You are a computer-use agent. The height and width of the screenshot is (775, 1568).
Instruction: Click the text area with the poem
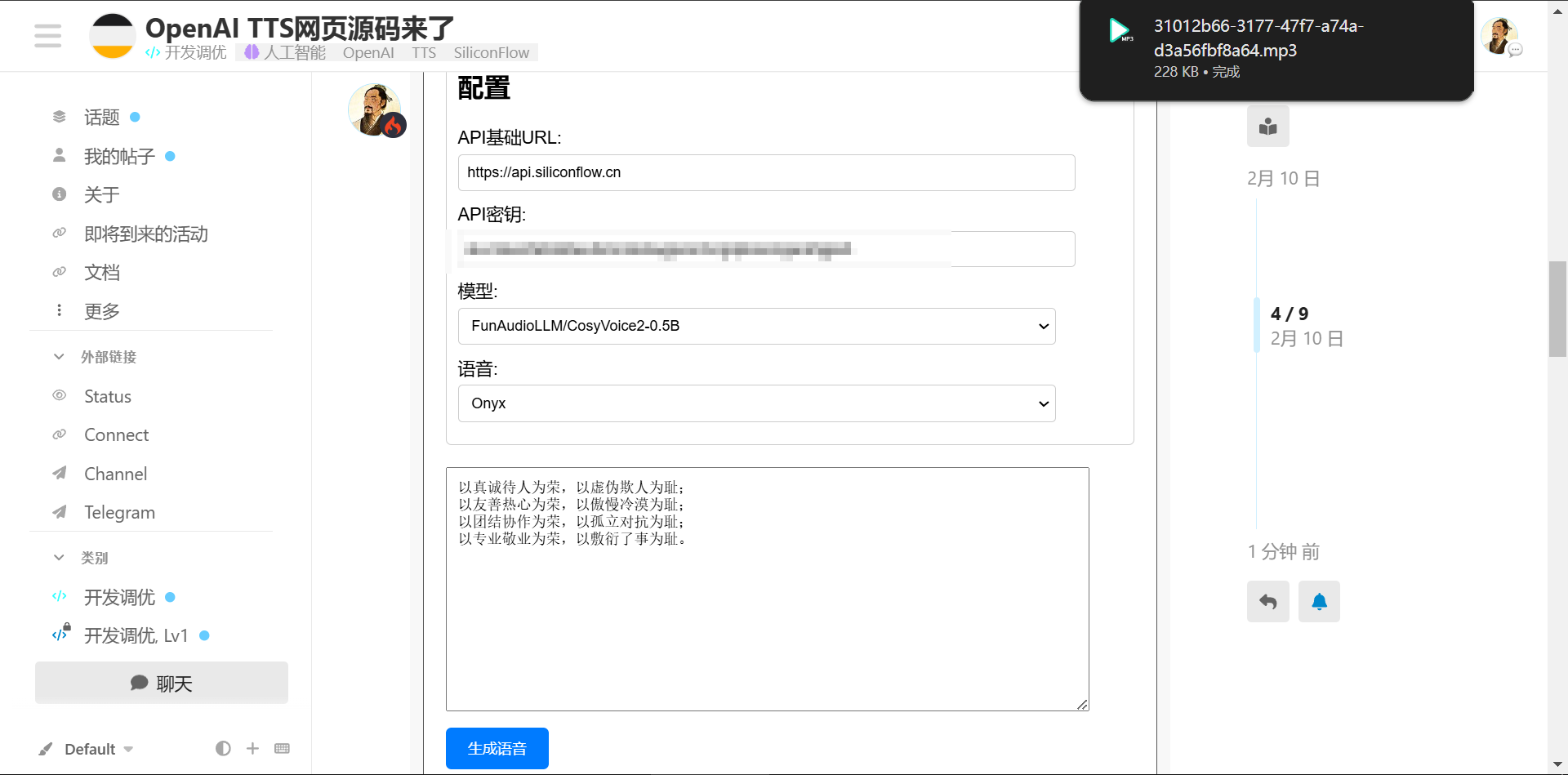(x=768, y=589)
